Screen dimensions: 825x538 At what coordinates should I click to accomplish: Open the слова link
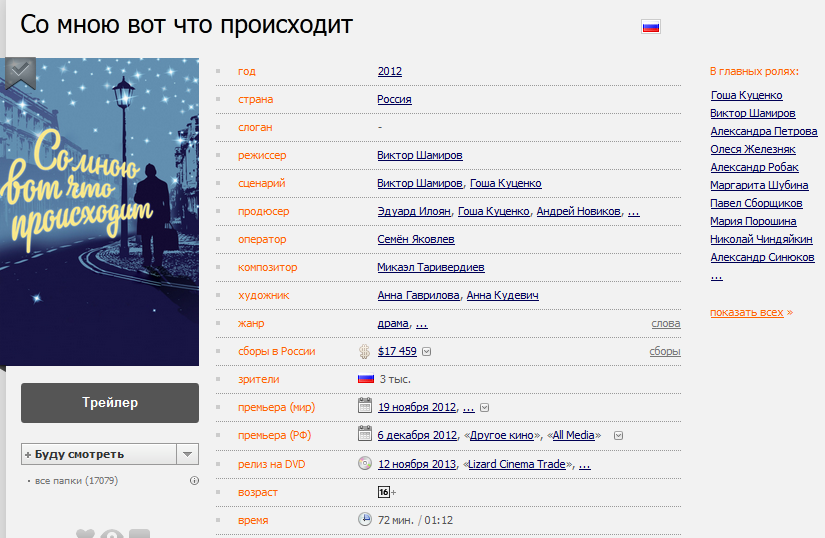pyautogui.click(x=666, y=323)
